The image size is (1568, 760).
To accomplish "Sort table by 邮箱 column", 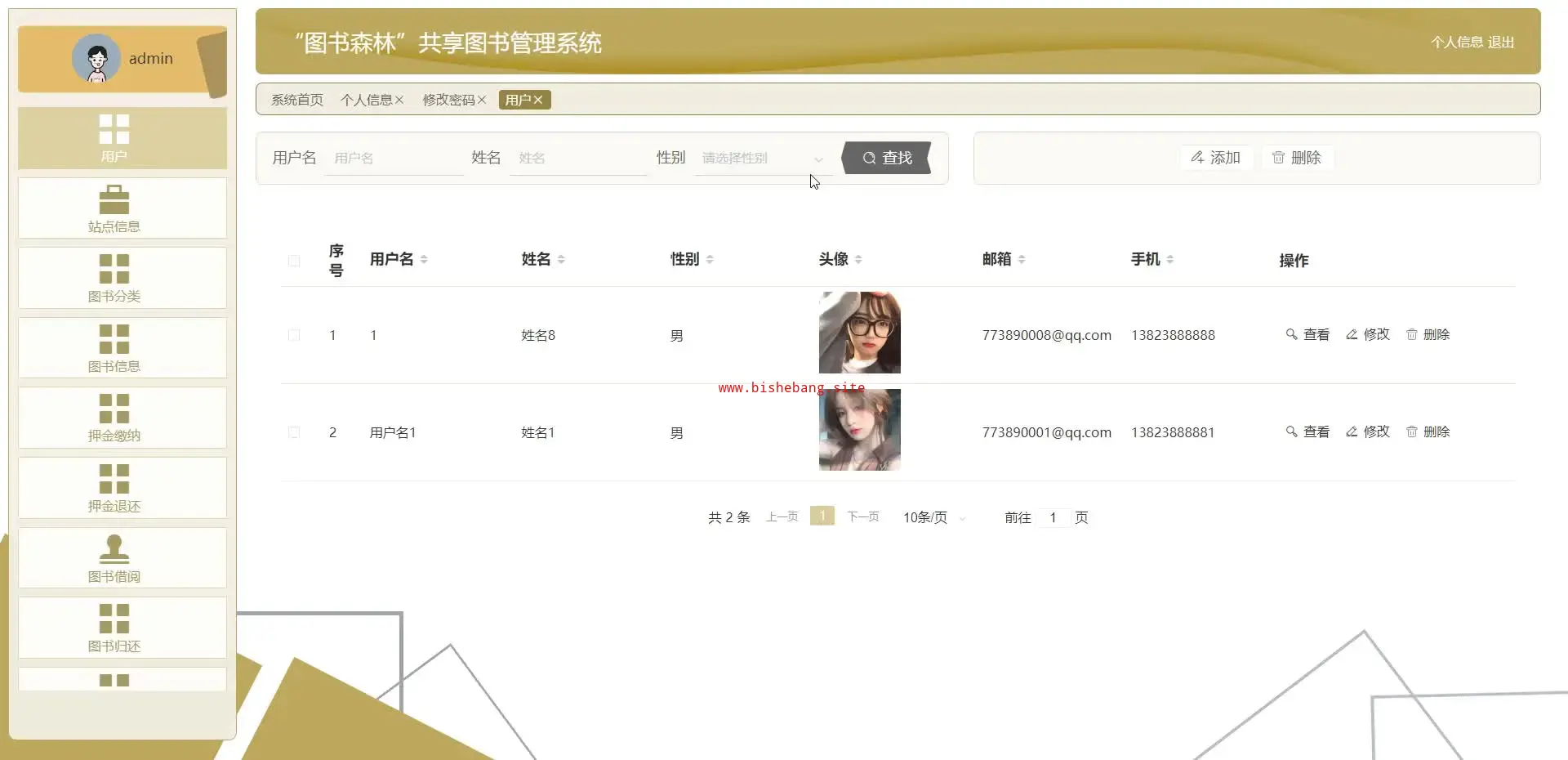I will pos(1022,259).
